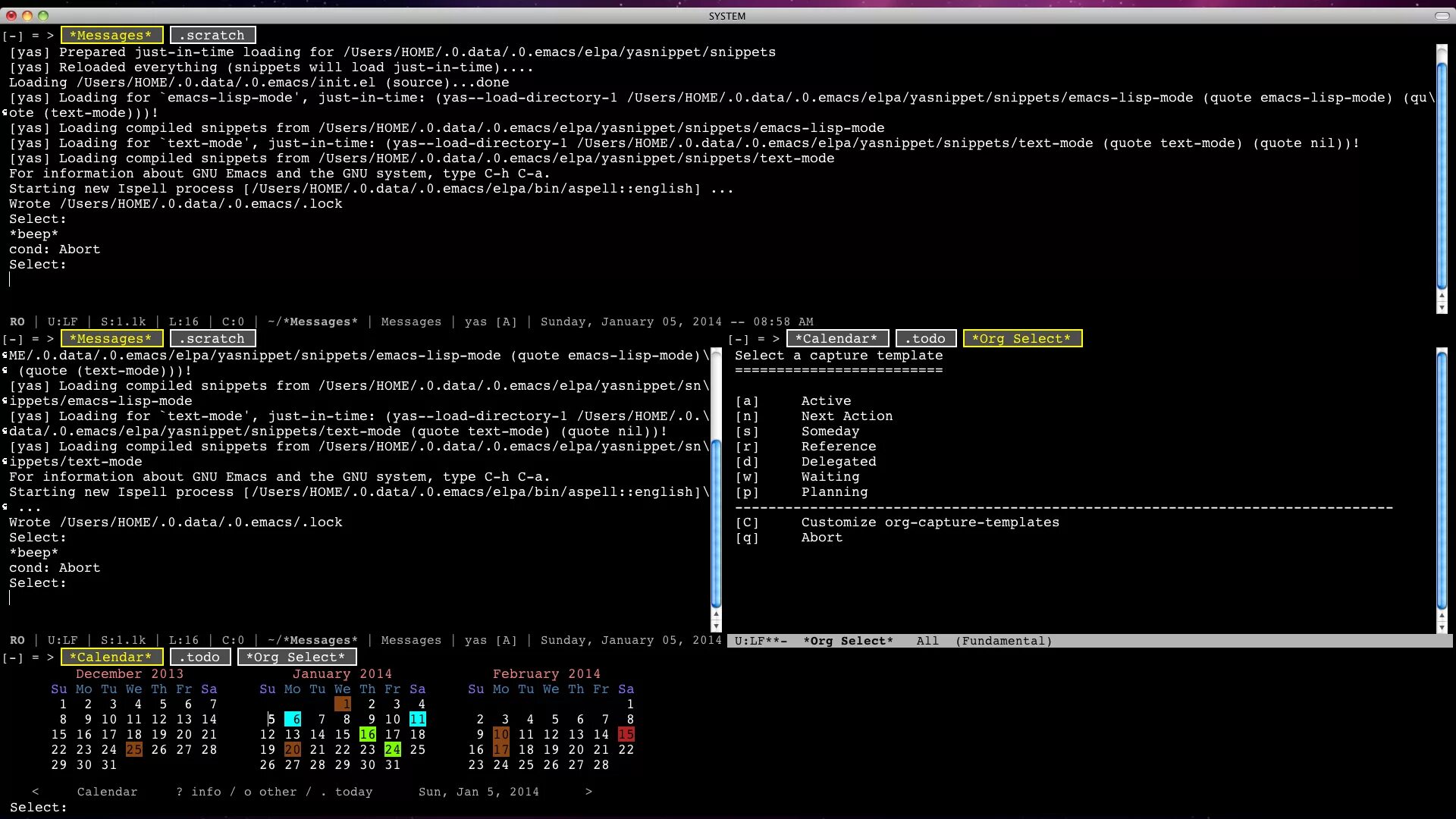Click = tabbar symbol in right pane
This screenshot has height=819, width=1456.
(761, 339)
